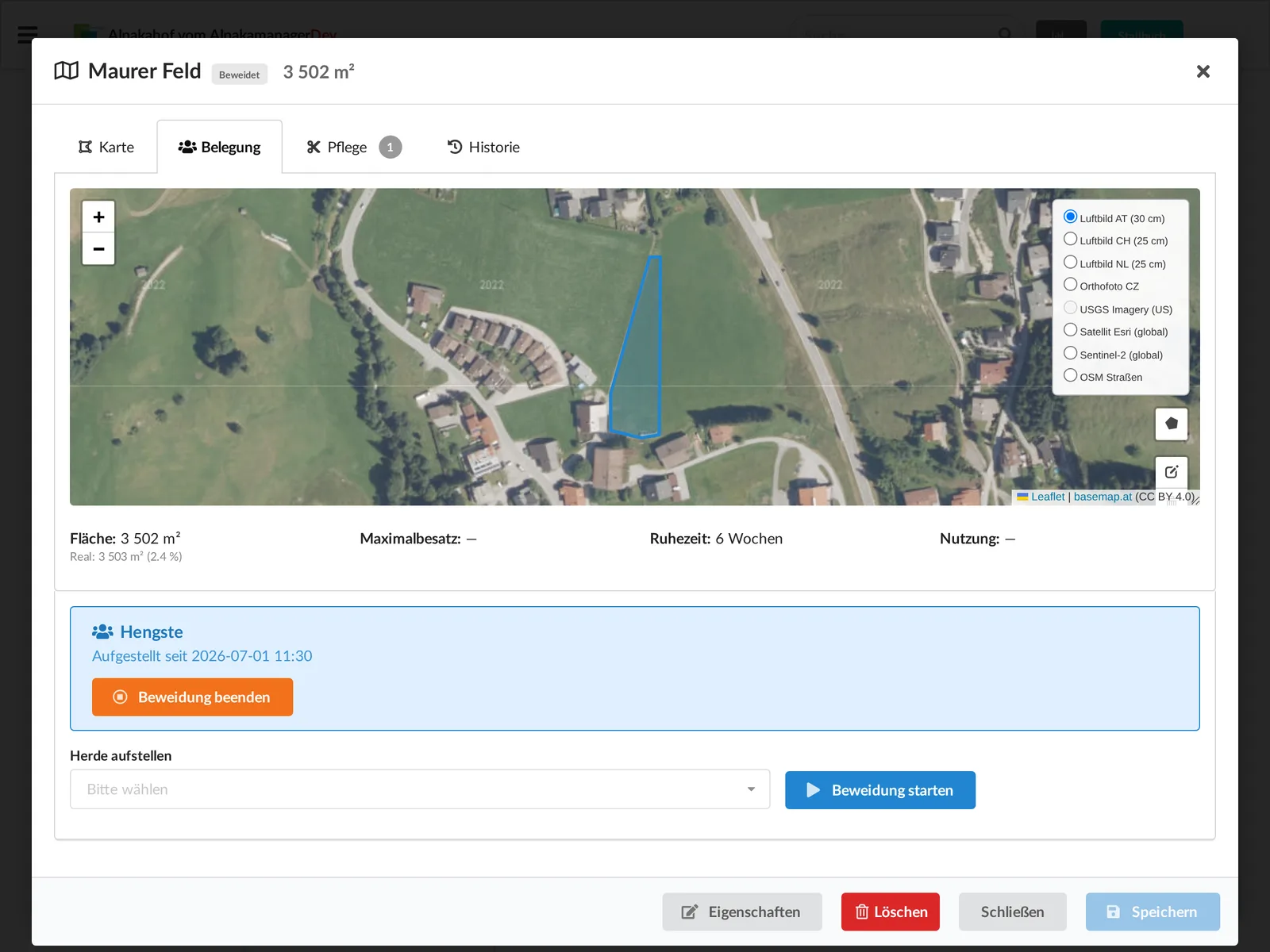Image resolution: width=1270 pixels, height=952 pixels.
Task: Open the Herde aufstellen dropdown
Action: point(420,789)
